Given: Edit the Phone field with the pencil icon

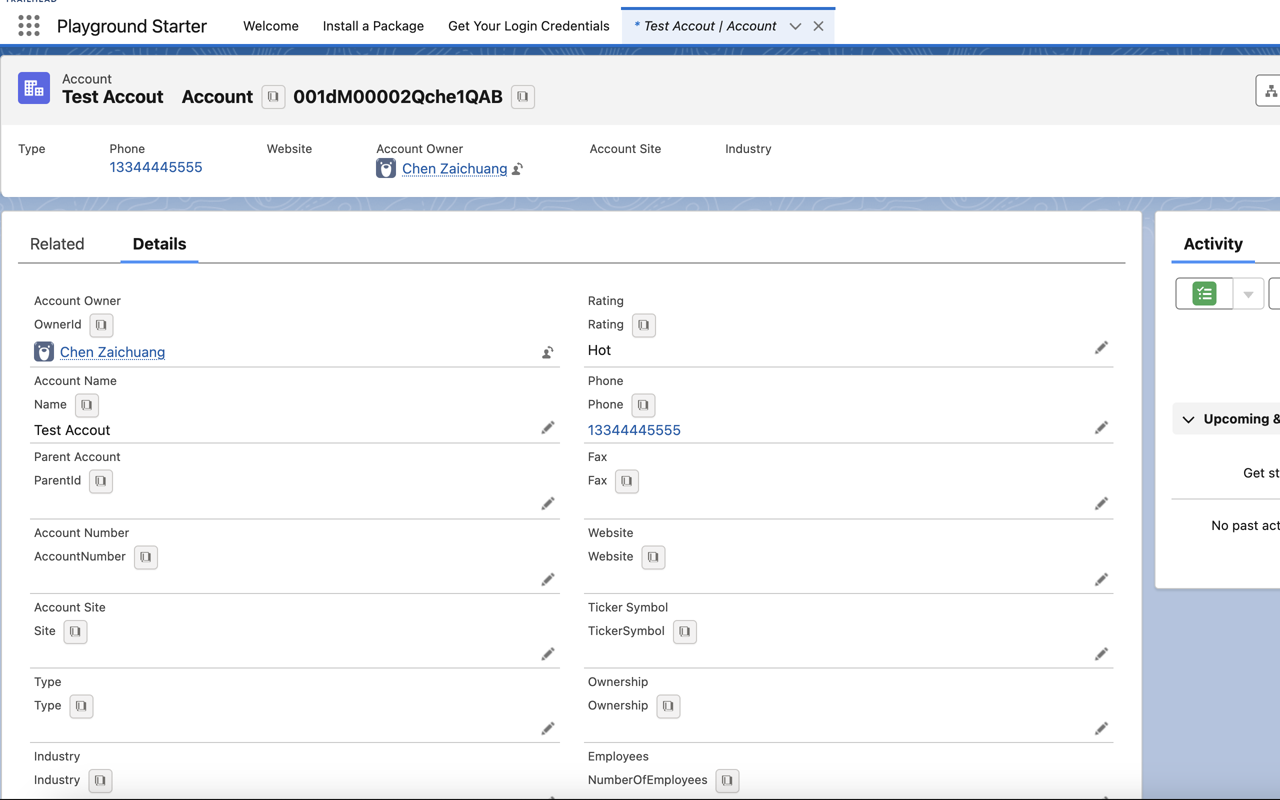Looking at the screenshot, I should tap(1101, 427).
